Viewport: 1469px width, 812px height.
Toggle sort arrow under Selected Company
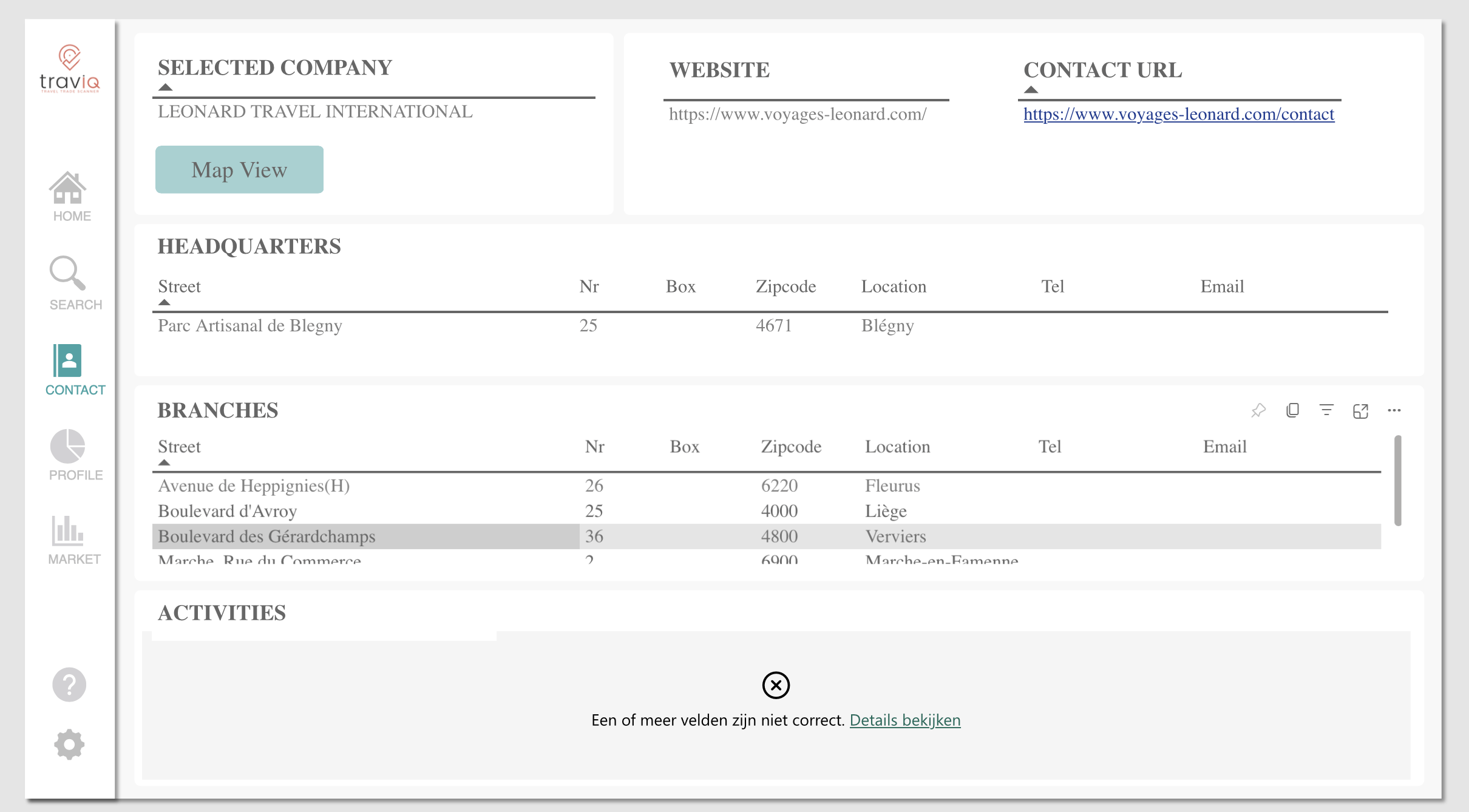[x=165, y=87]
